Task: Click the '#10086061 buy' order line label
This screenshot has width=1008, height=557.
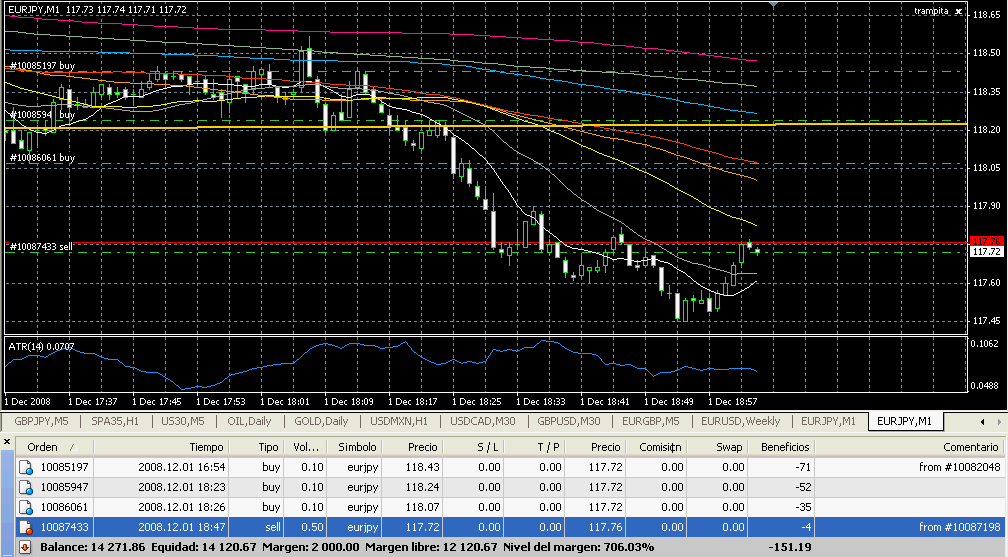Action: point(42,157)
